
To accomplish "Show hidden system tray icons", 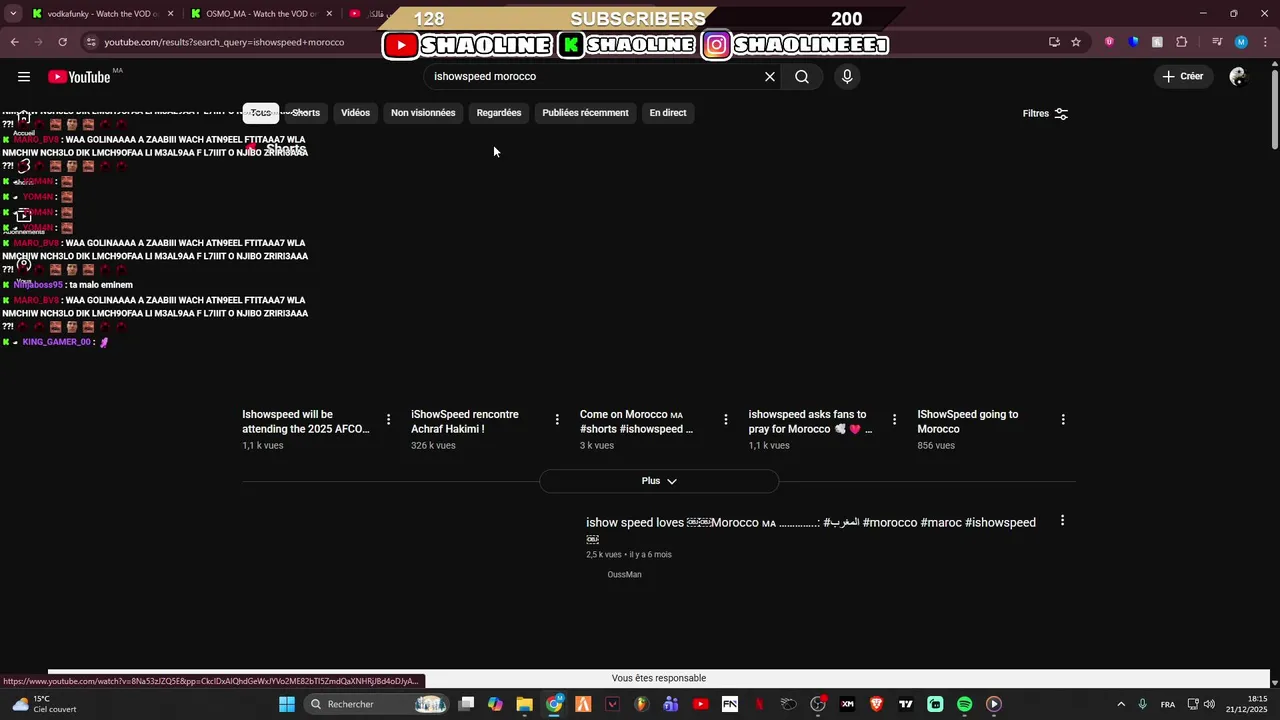I will (1121, 704).
